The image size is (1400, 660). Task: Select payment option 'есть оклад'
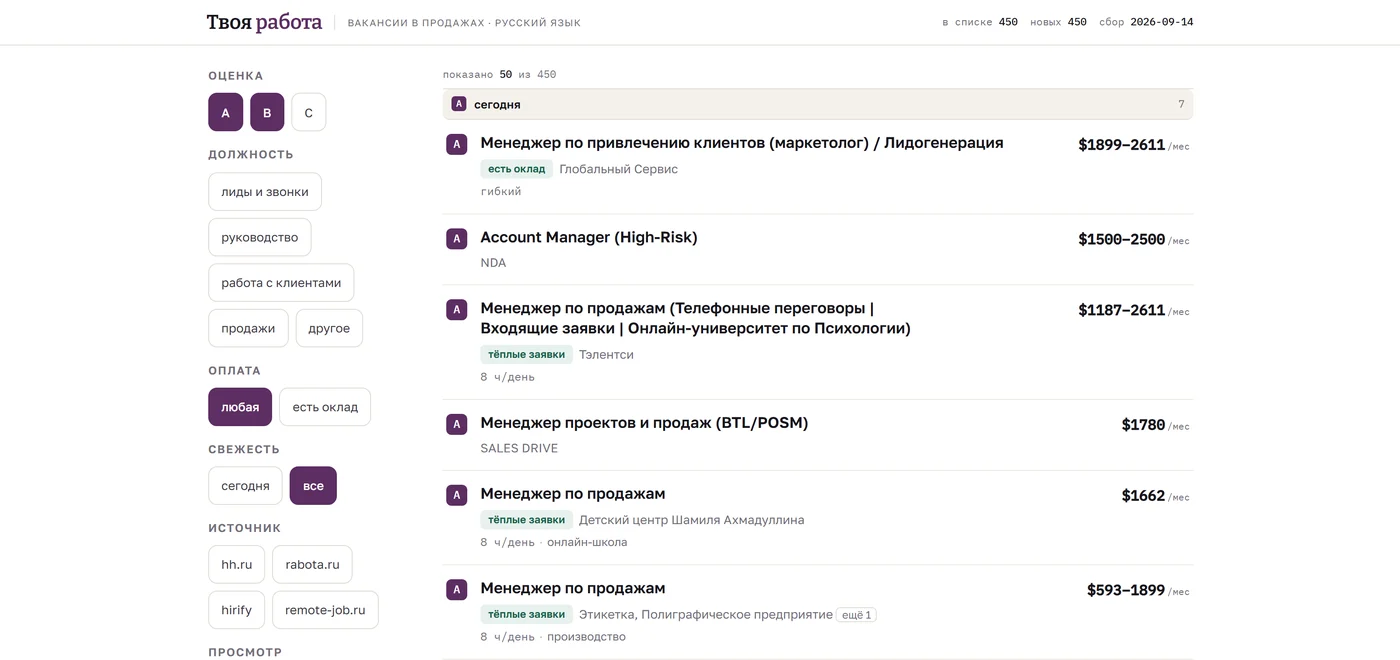click(x=325, y=407)
